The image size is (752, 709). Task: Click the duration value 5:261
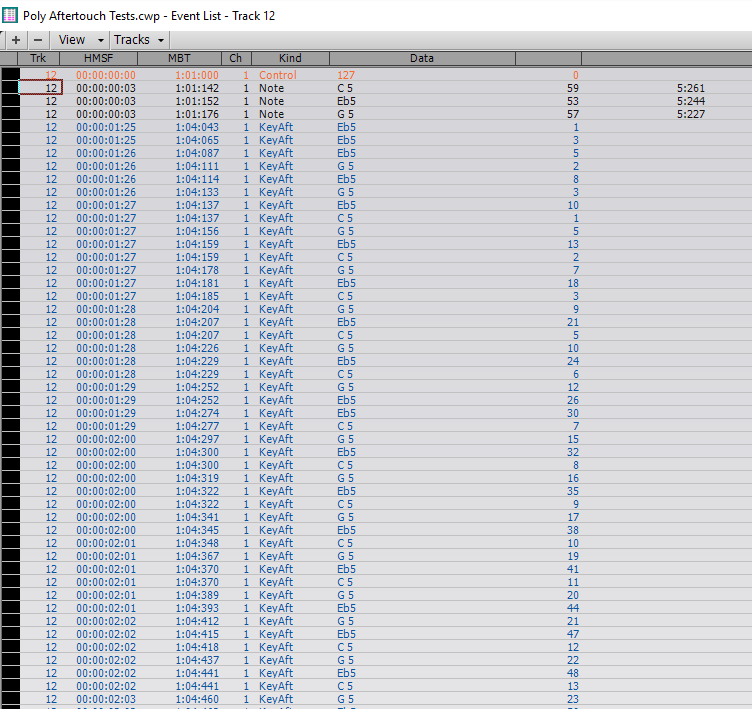click(690, 88)
